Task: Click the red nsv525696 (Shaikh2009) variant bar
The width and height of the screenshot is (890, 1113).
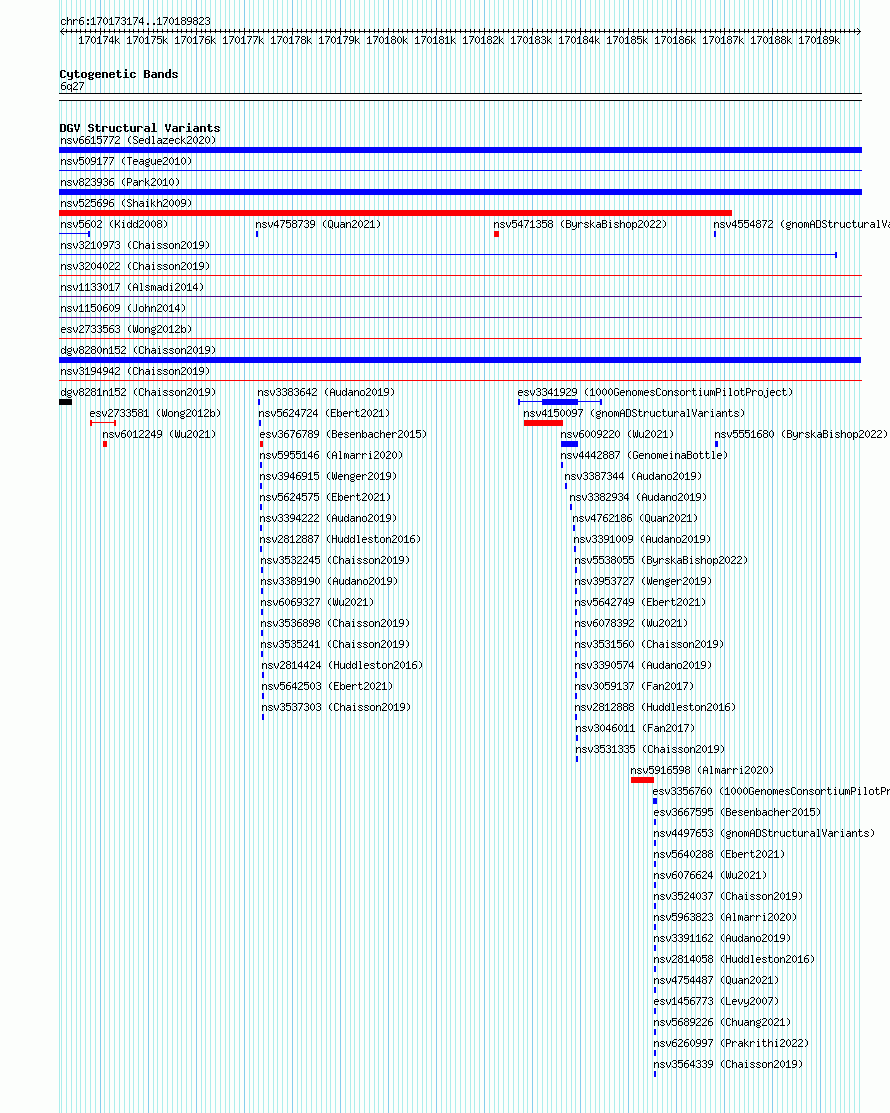Action: (395, 213)
